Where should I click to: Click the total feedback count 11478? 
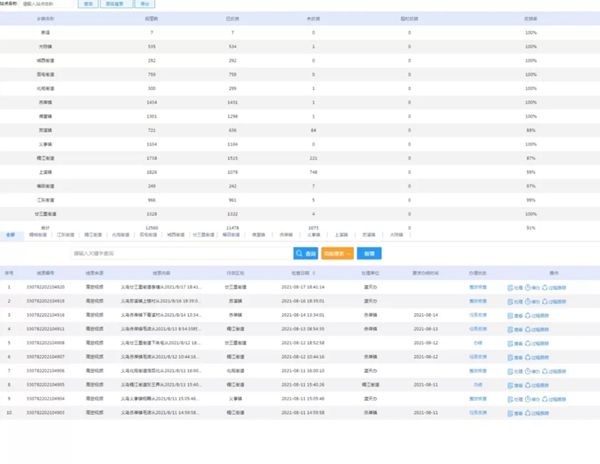point(233,228)
